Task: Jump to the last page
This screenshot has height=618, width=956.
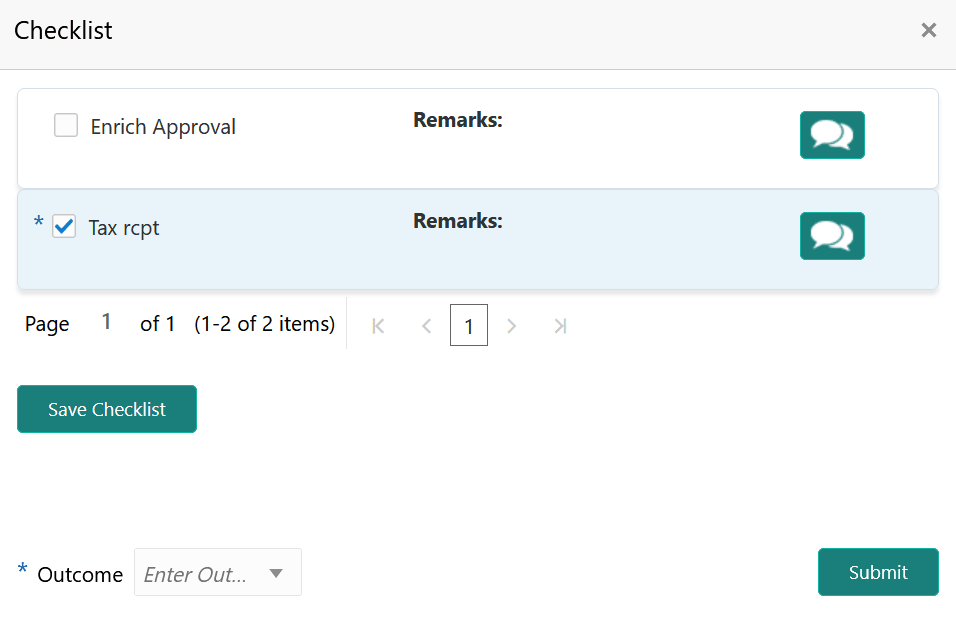Action: [x=560, y=325]
